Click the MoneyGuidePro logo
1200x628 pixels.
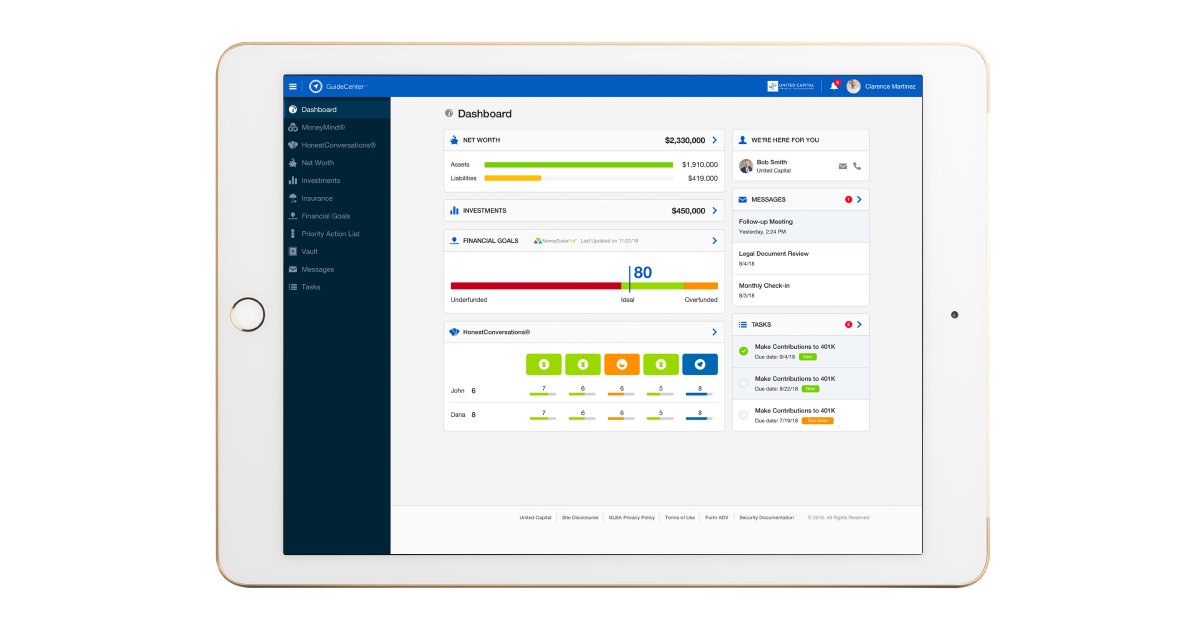[555, 241]
